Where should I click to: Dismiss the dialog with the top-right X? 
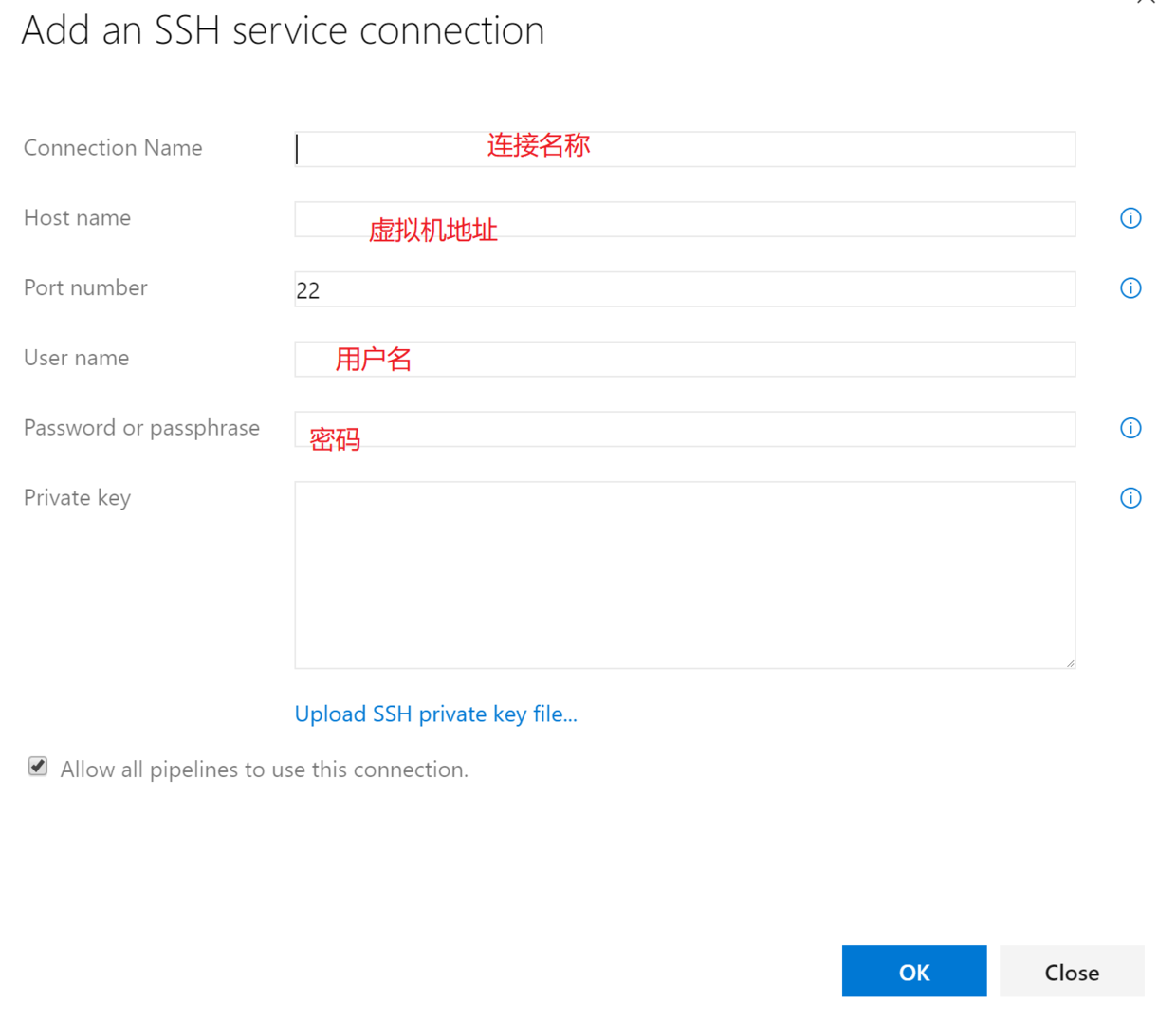tap(1147, 3)
